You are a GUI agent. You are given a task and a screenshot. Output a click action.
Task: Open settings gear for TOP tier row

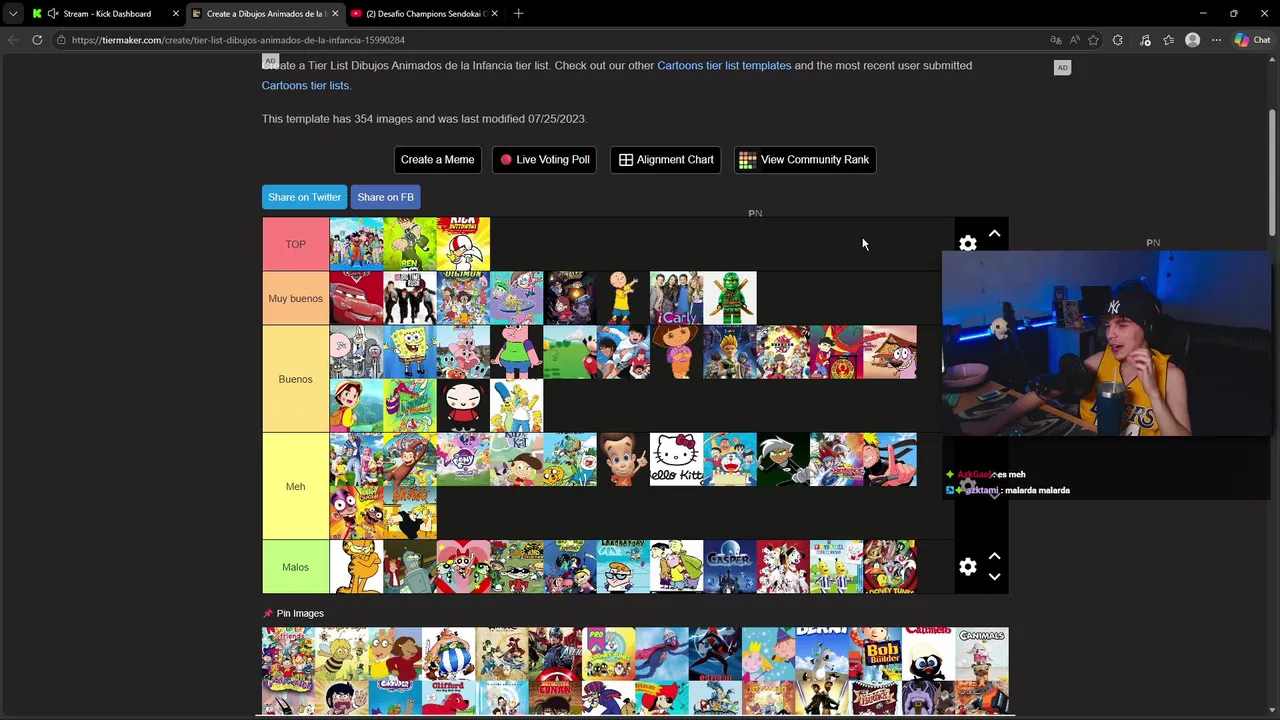point(967,244)
